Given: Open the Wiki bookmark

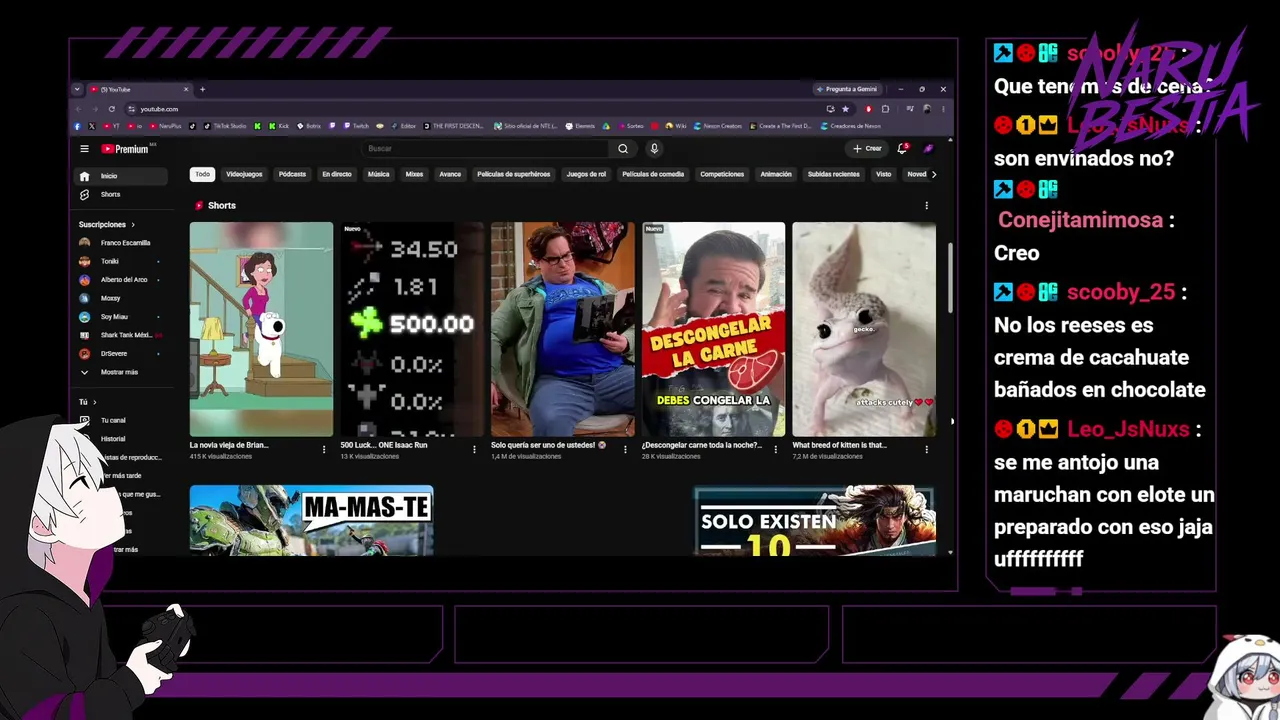Looking at the screenshot, I should click(676, 126).
